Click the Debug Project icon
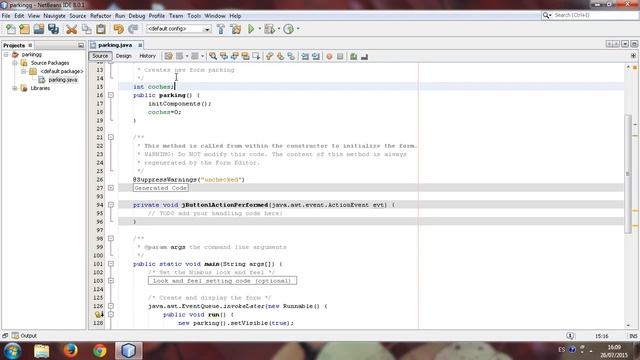640x360 pixels. click(269, 29)
